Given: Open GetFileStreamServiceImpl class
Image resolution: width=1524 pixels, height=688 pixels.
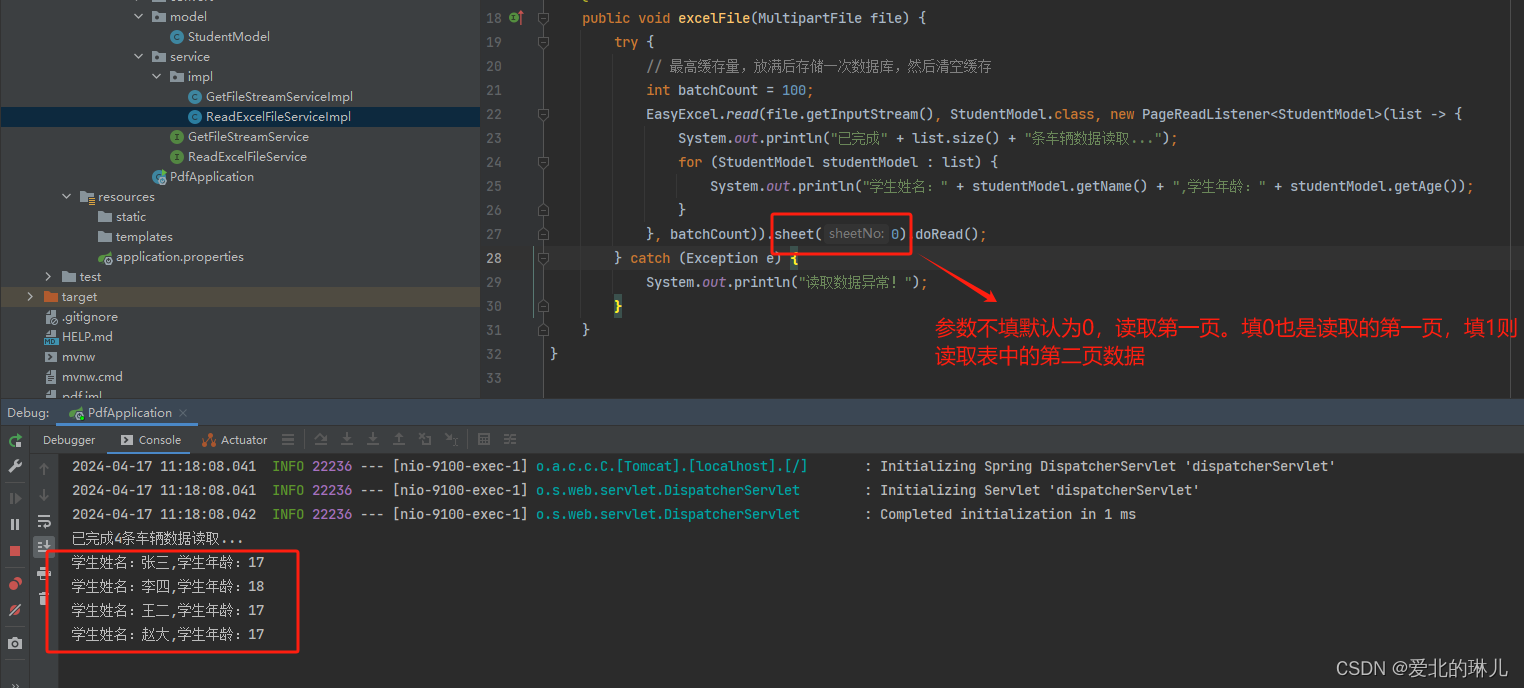Looking at the screenshot, I should point(279,97).
